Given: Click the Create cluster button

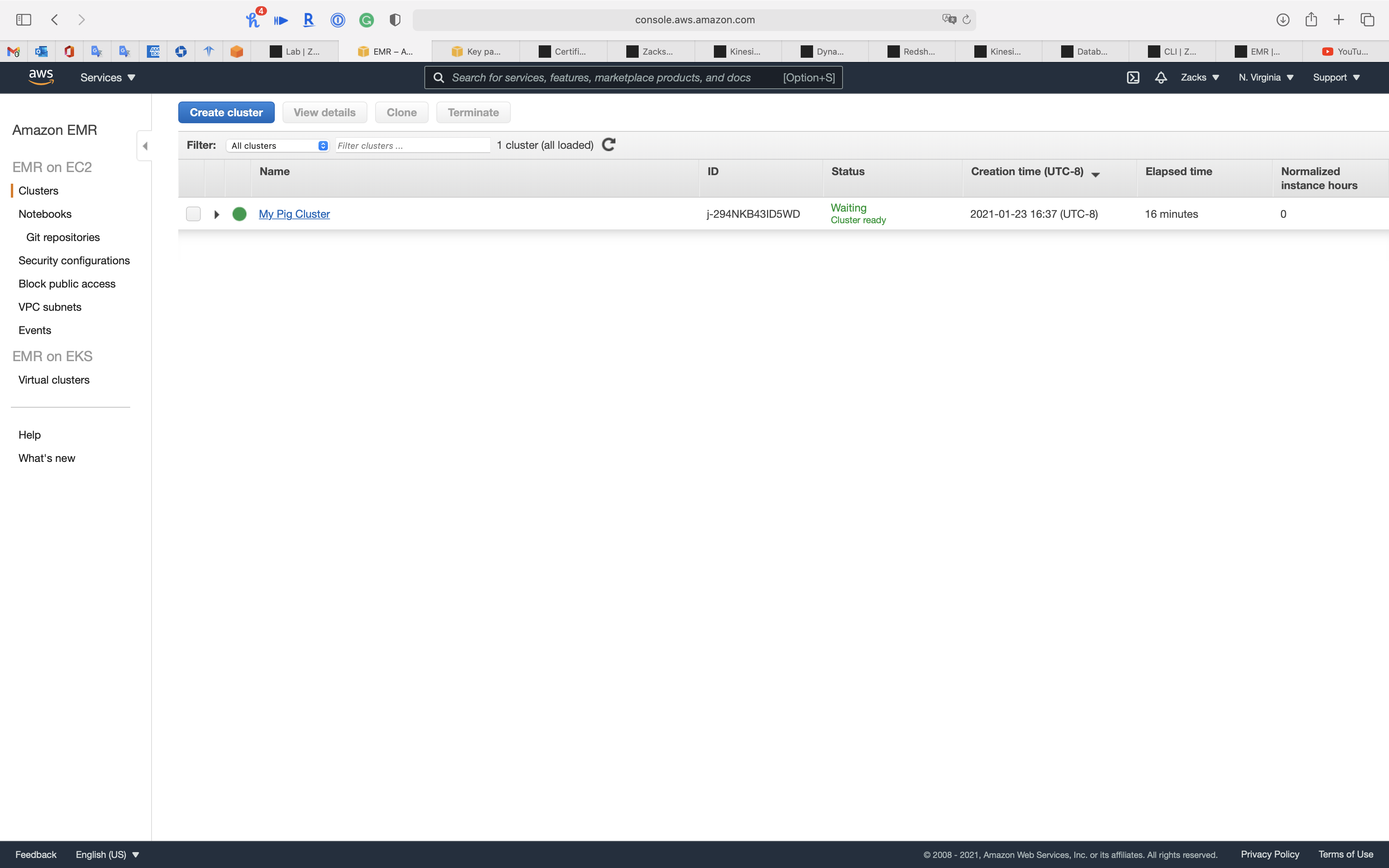Looking at the screenshot, I should 226,112.
